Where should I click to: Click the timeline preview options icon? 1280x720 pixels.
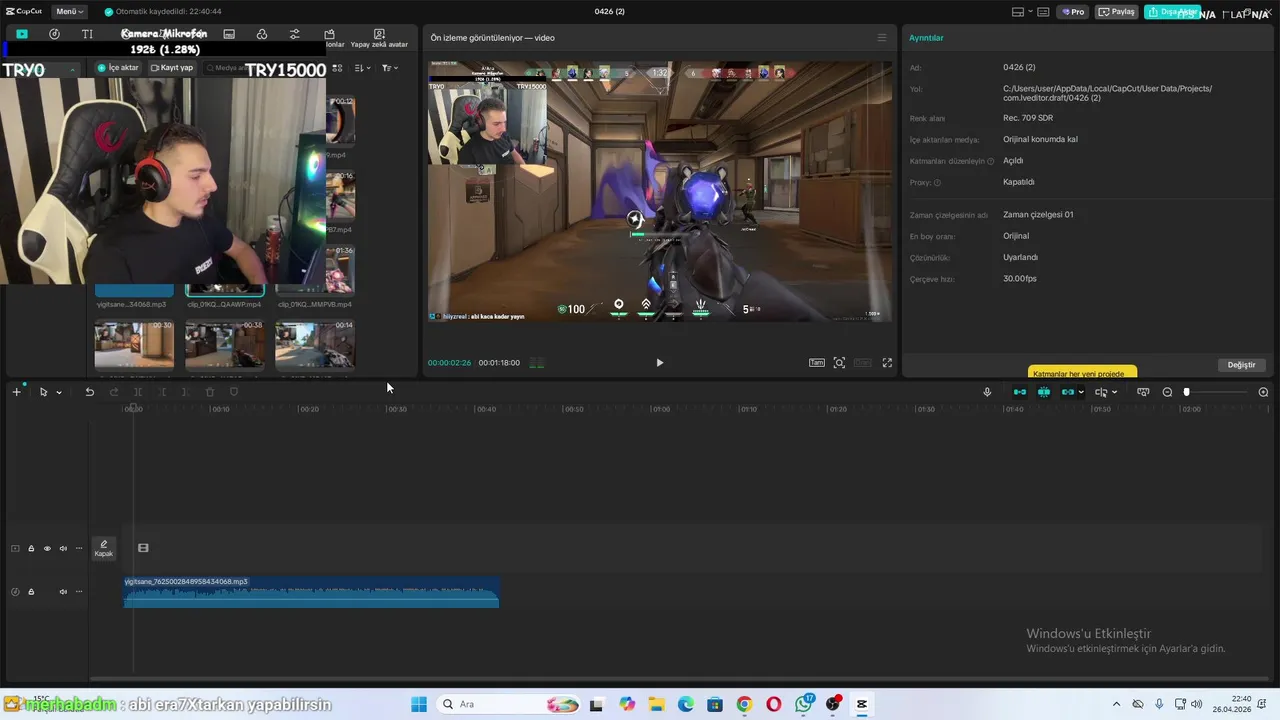(x=1143, y=392)
